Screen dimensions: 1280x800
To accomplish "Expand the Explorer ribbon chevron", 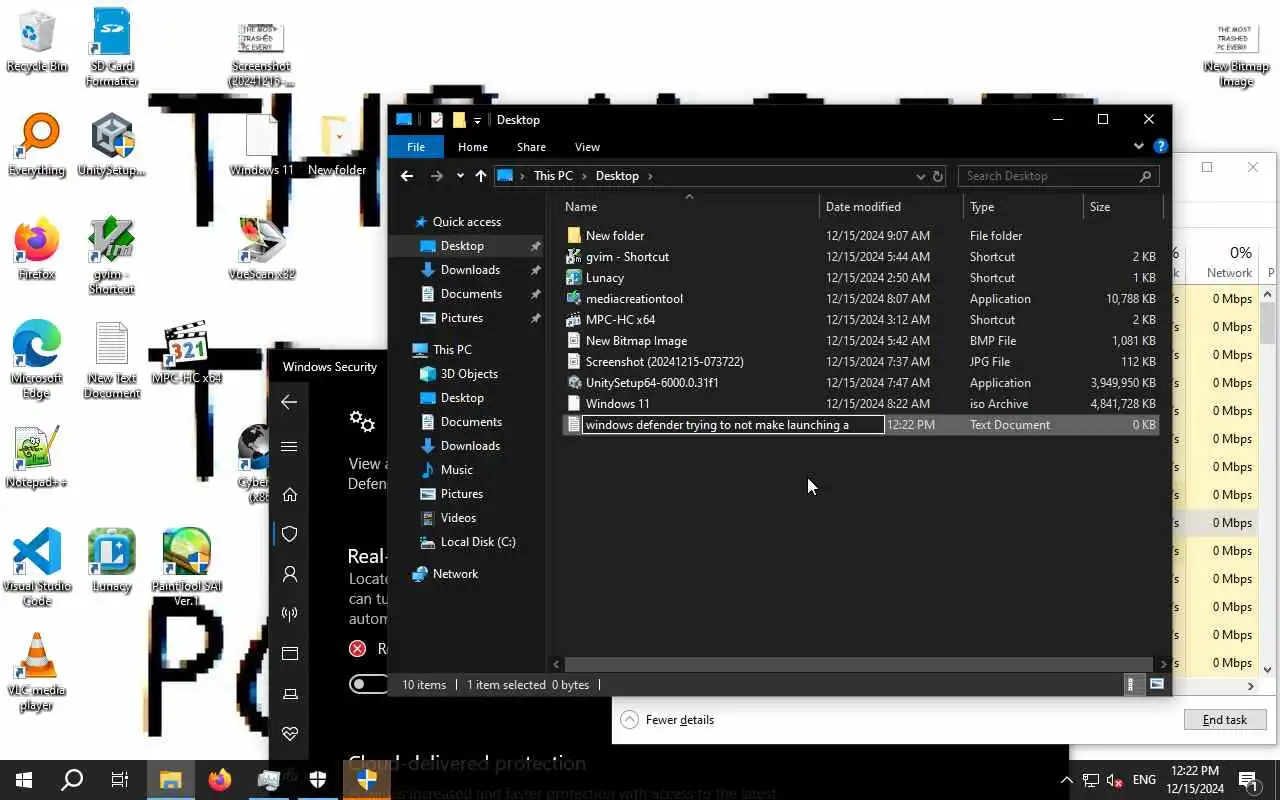I will click(1138, 146).
